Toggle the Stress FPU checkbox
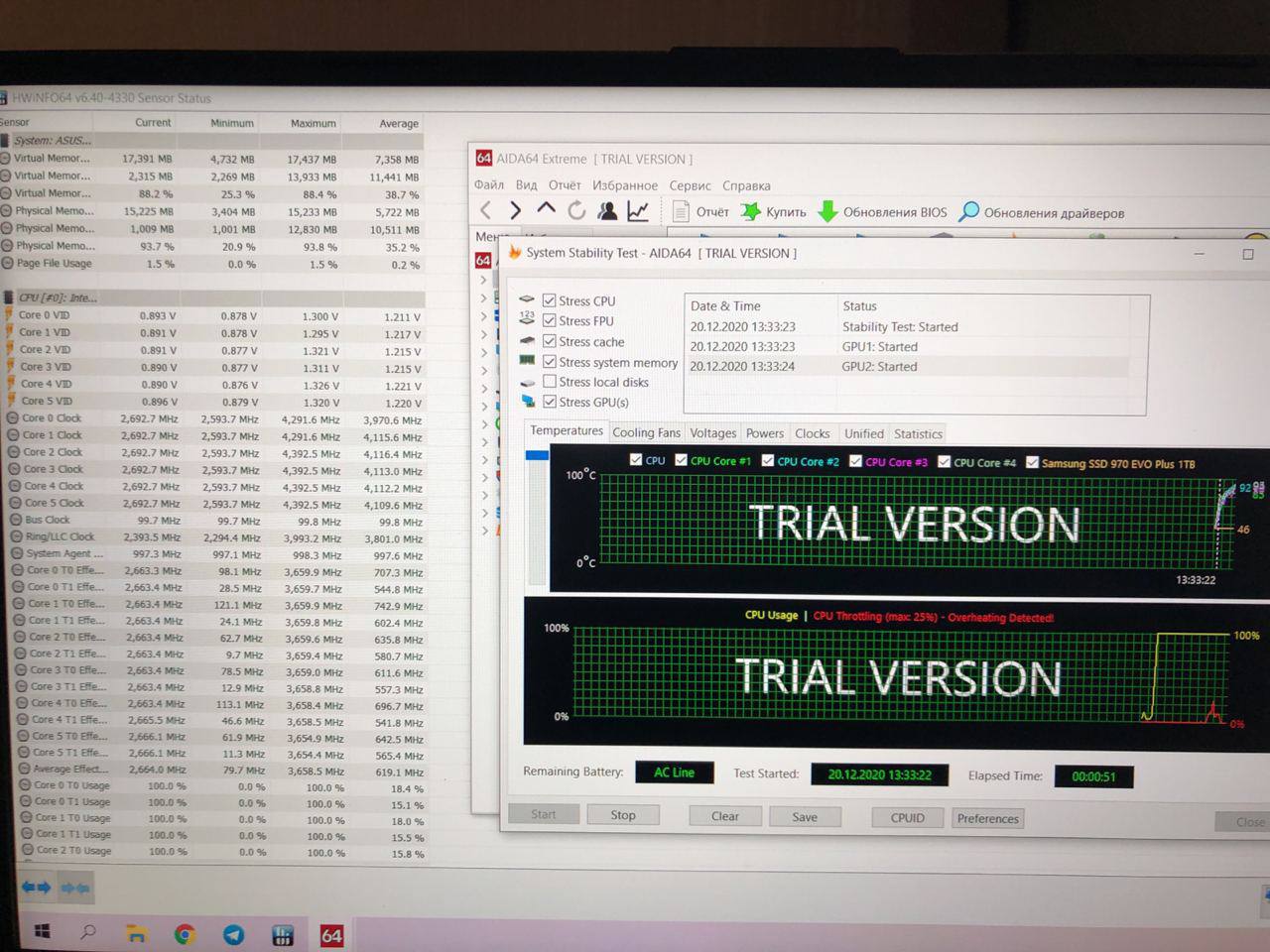Image resolution: width=1270 pixels, height=952 pixels. pos(550,320)
